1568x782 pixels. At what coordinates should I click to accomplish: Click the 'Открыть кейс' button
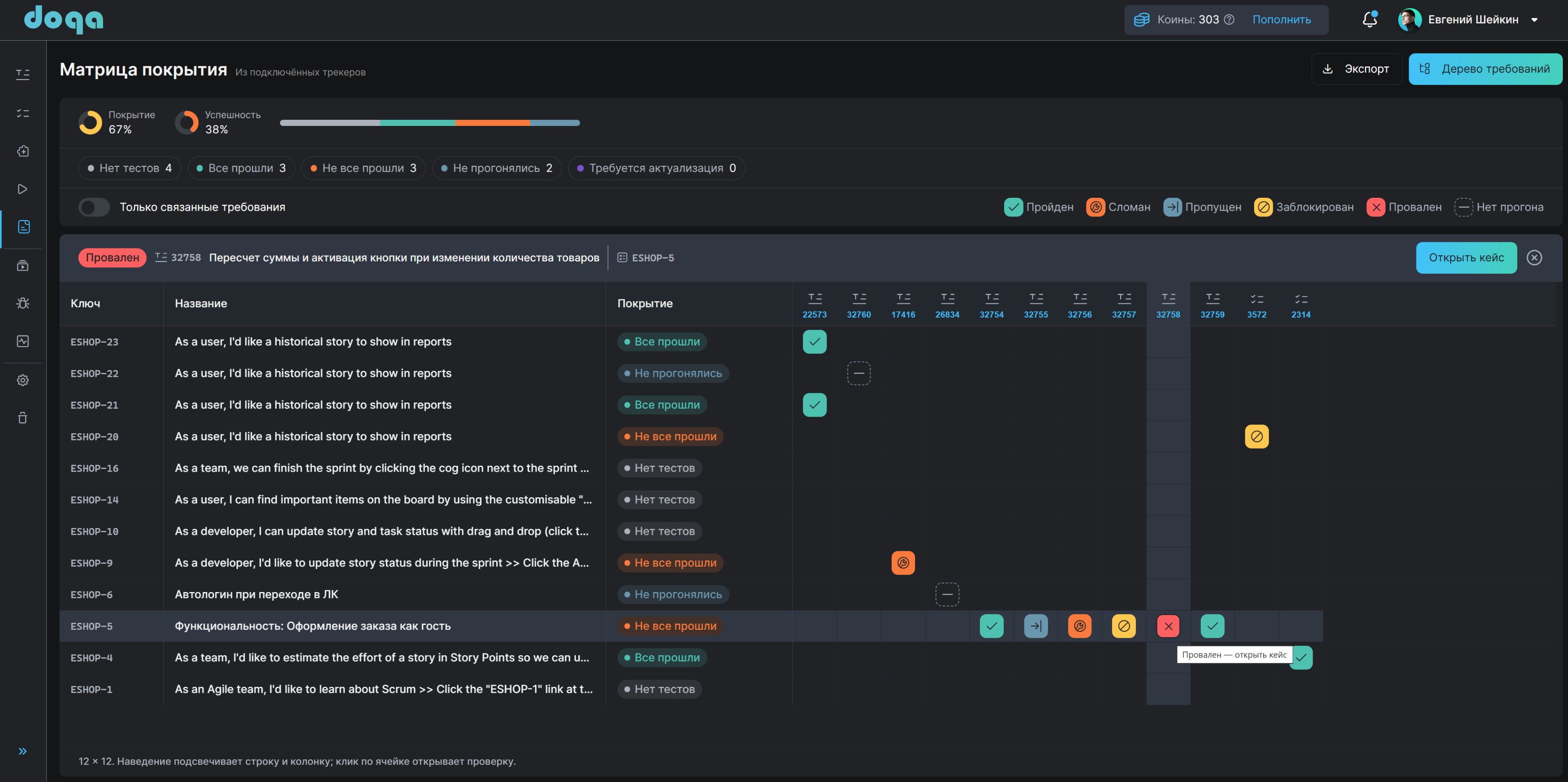1466,258
